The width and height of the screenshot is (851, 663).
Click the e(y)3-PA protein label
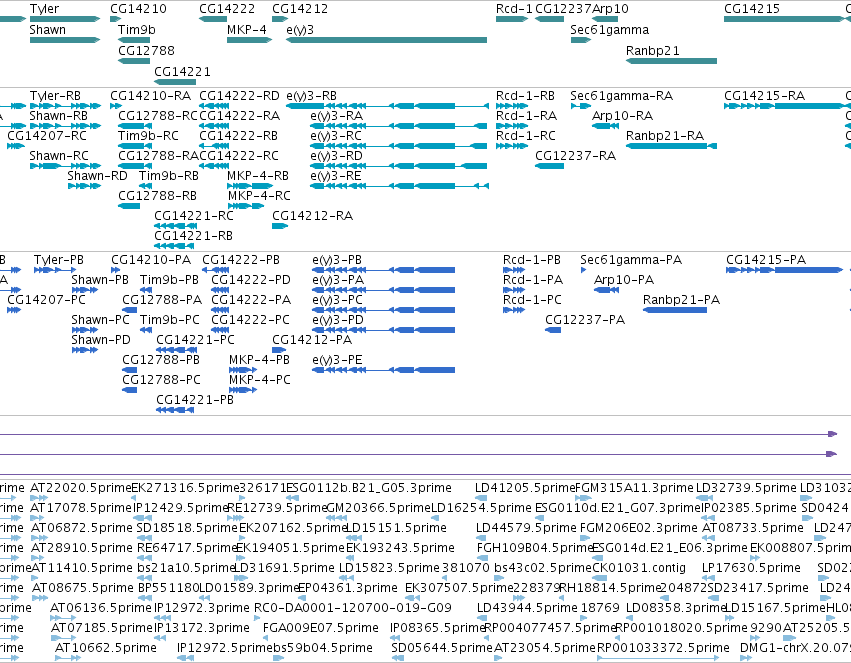point(338,279)
